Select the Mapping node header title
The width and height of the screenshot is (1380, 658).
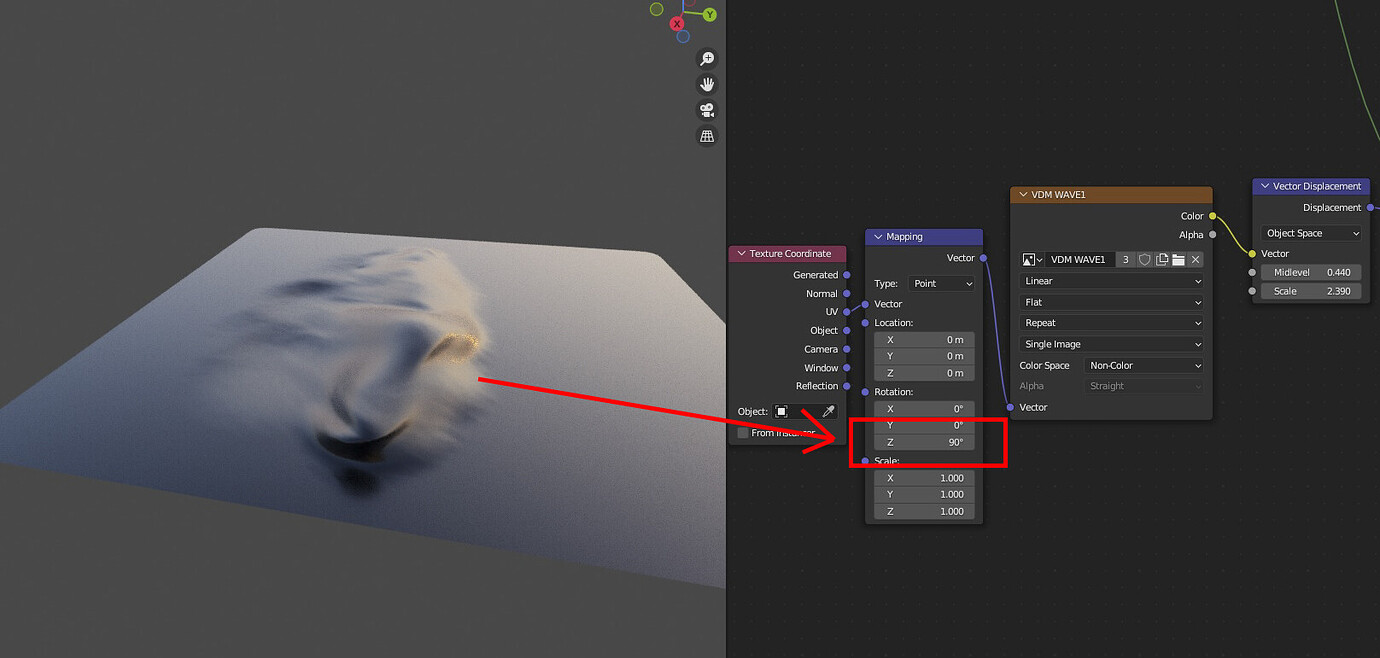click(904, 237)
